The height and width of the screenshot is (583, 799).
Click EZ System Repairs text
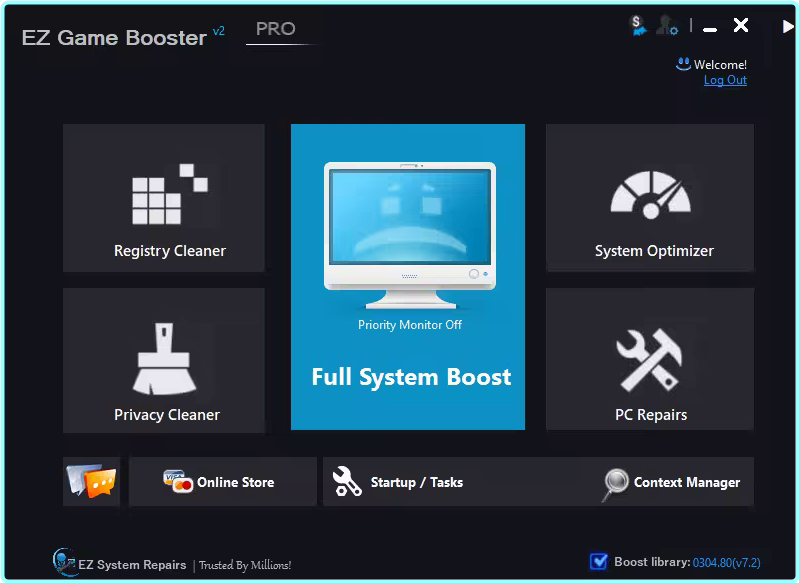(132, 565)
